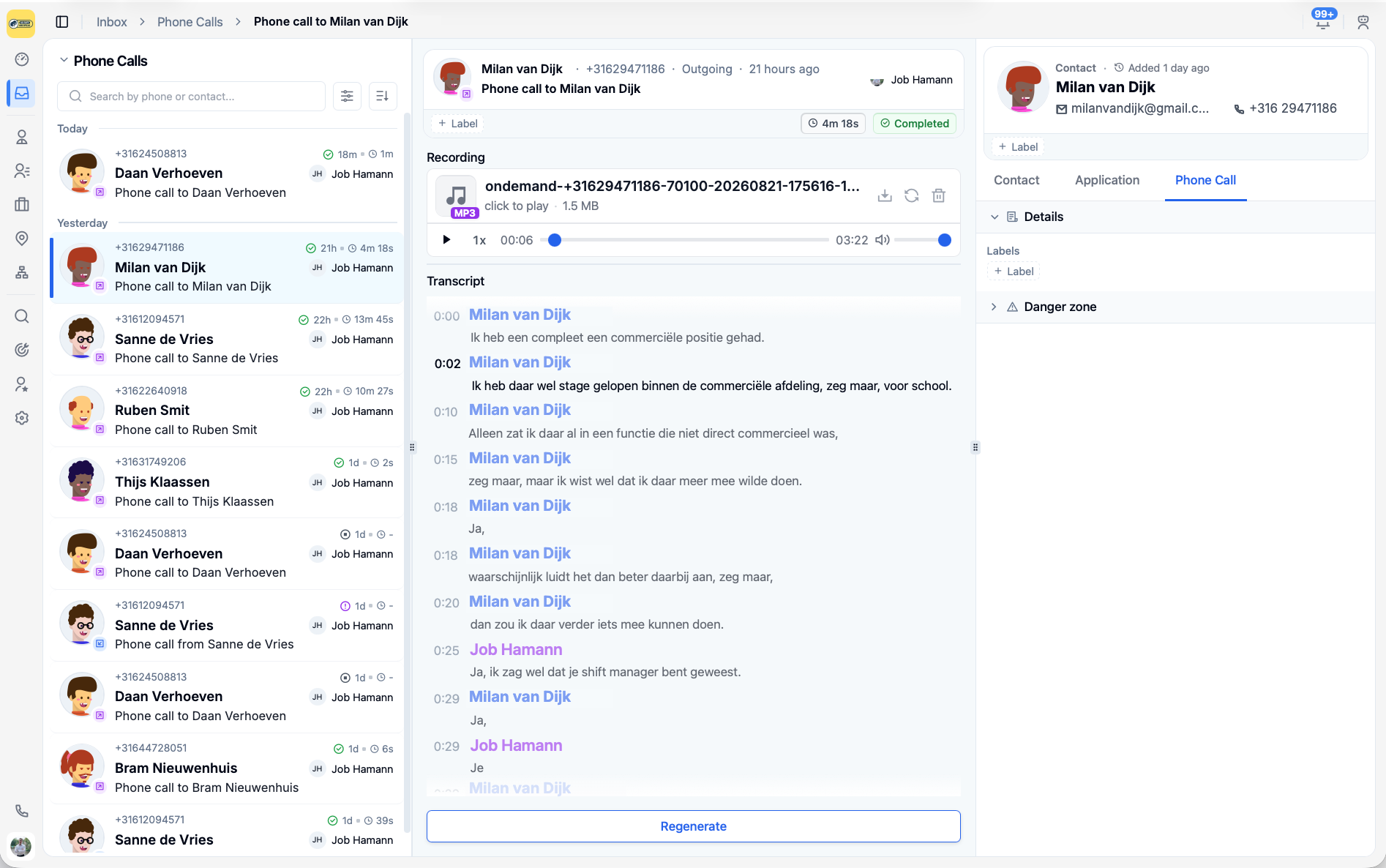1386x868 pixels.
Task: Open the Inbox icon in sidebar
Action: tap(22, 94)
